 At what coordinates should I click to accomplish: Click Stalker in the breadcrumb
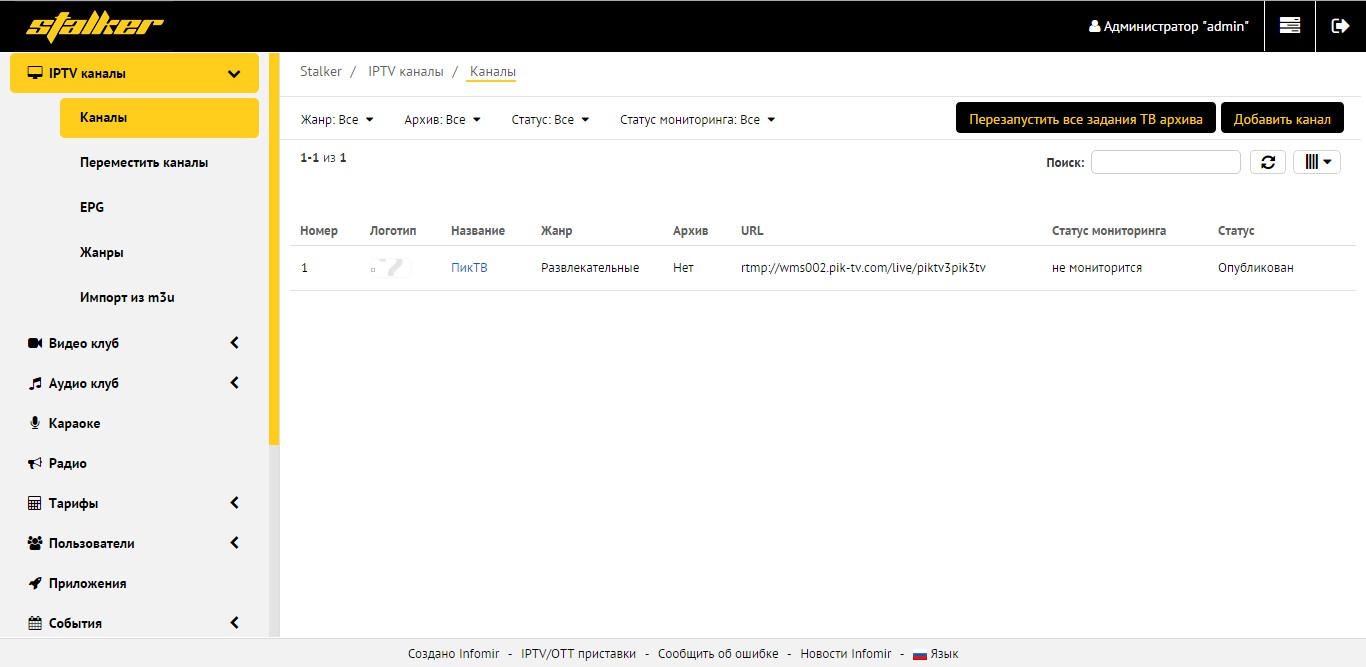click(x=321, y=71)
